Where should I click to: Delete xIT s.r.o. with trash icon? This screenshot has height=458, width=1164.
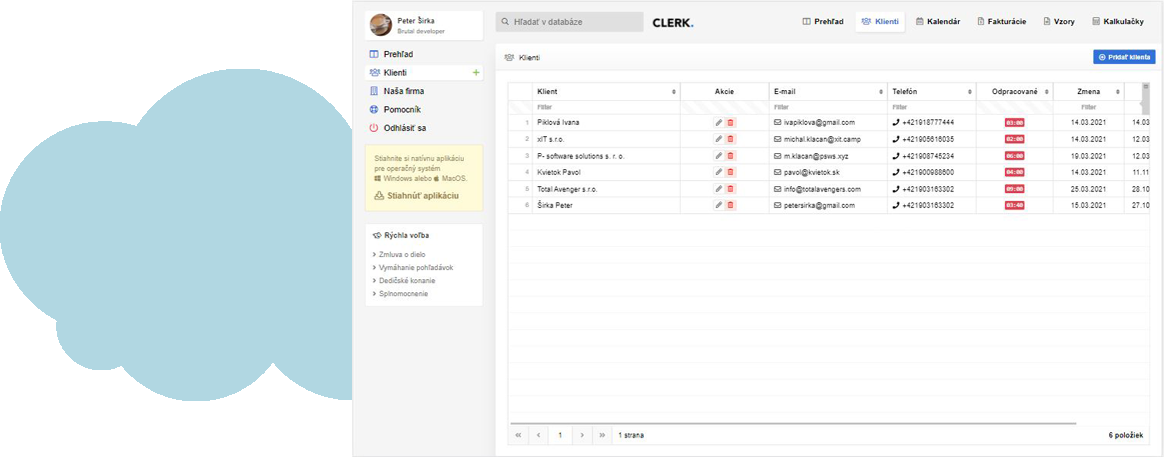tap(730, 139)
